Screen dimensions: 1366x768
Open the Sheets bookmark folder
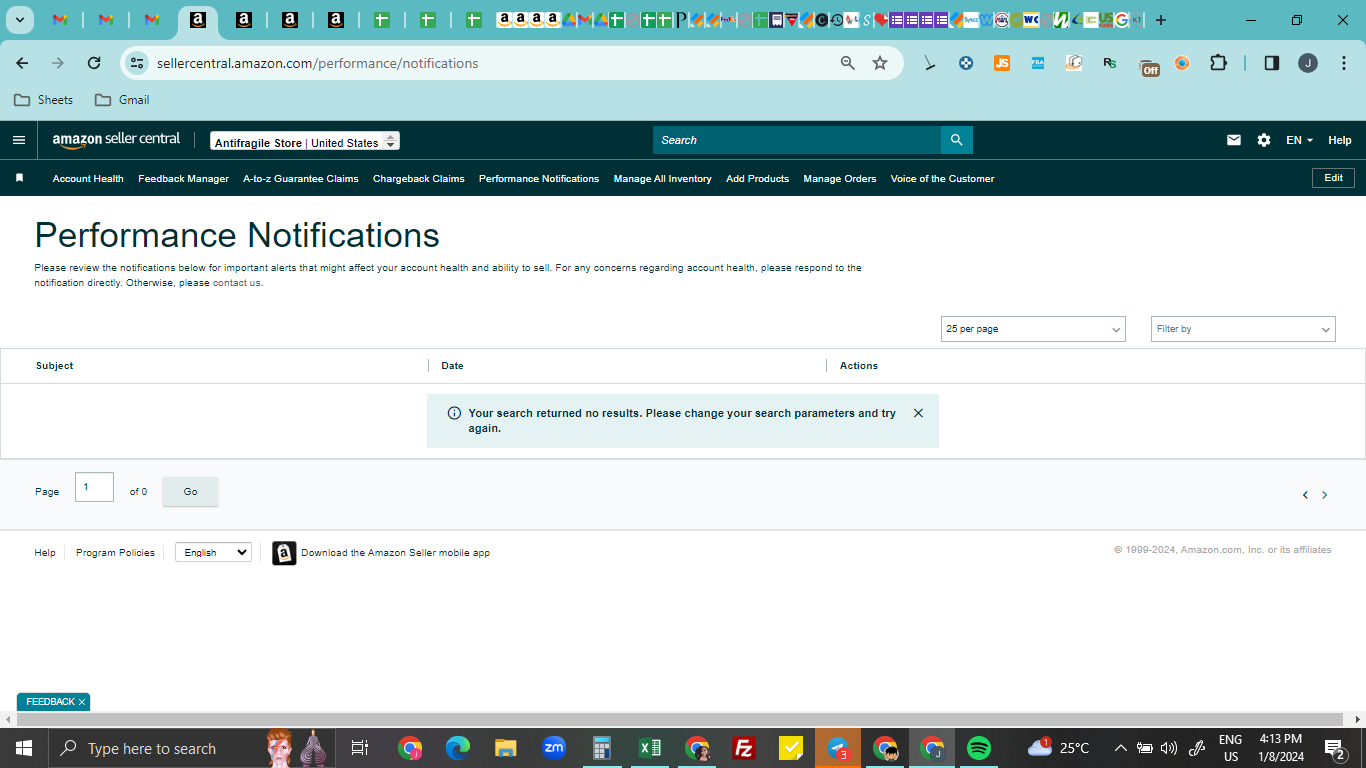click(43, 100)
